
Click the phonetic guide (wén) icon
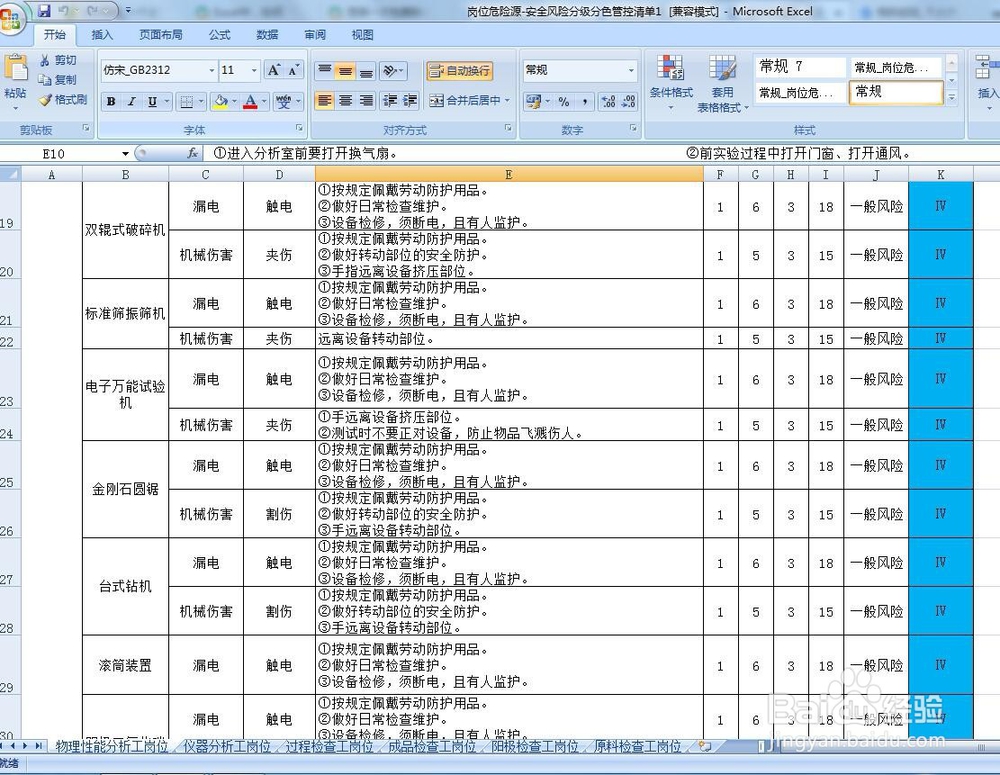click(x=283, y=101)
